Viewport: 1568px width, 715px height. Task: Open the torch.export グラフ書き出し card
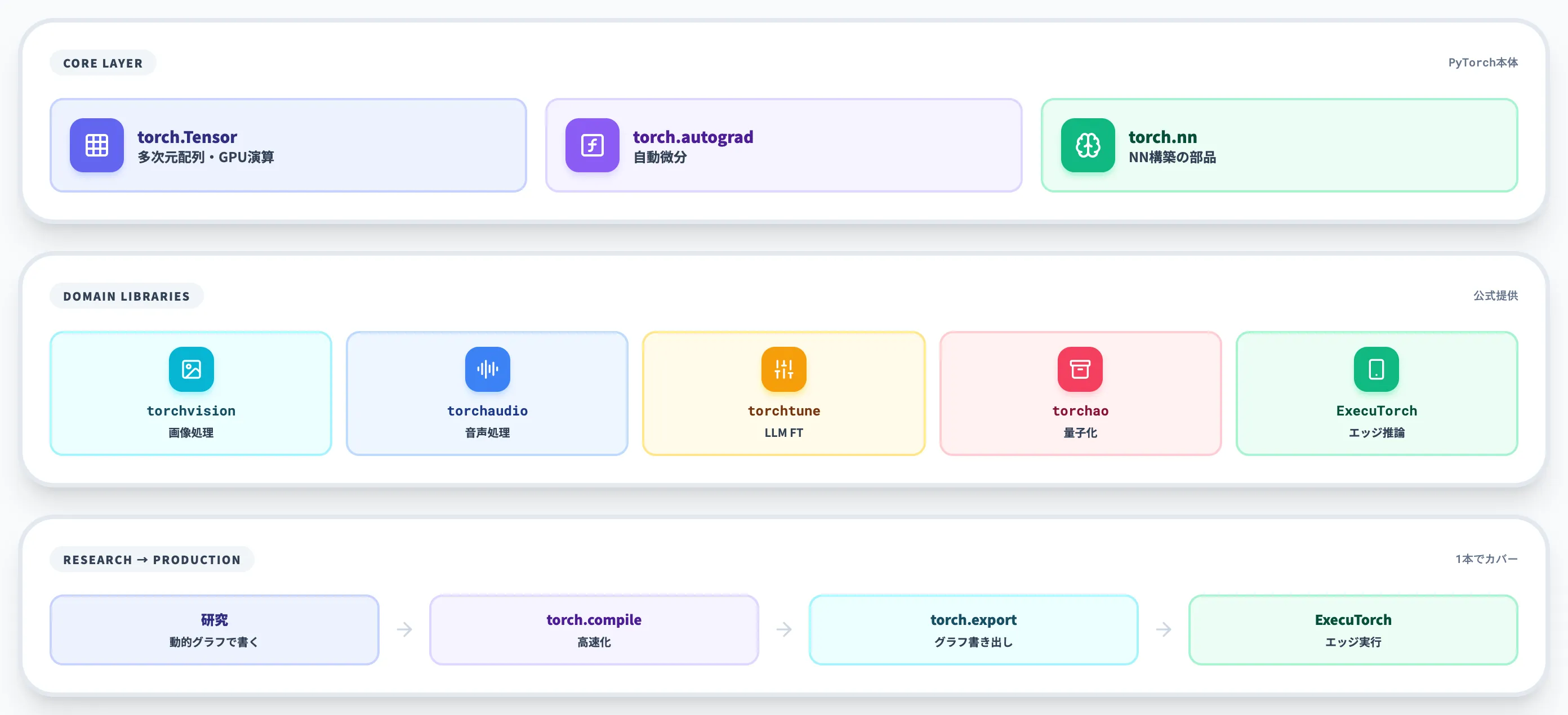974,630
